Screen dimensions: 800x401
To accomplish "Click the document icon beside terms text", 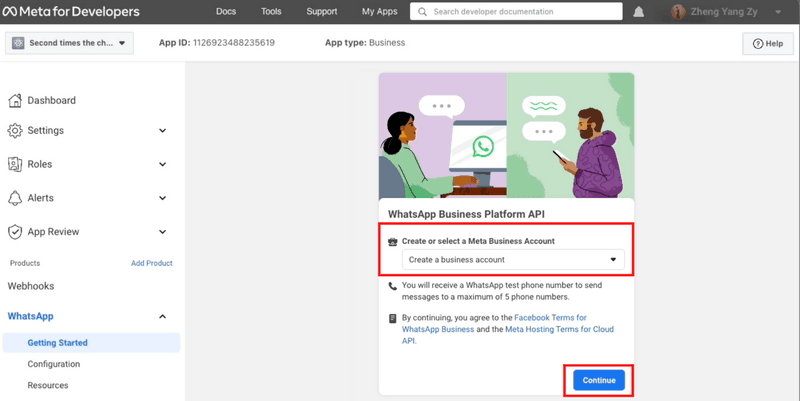I will [x=392, y=318].
